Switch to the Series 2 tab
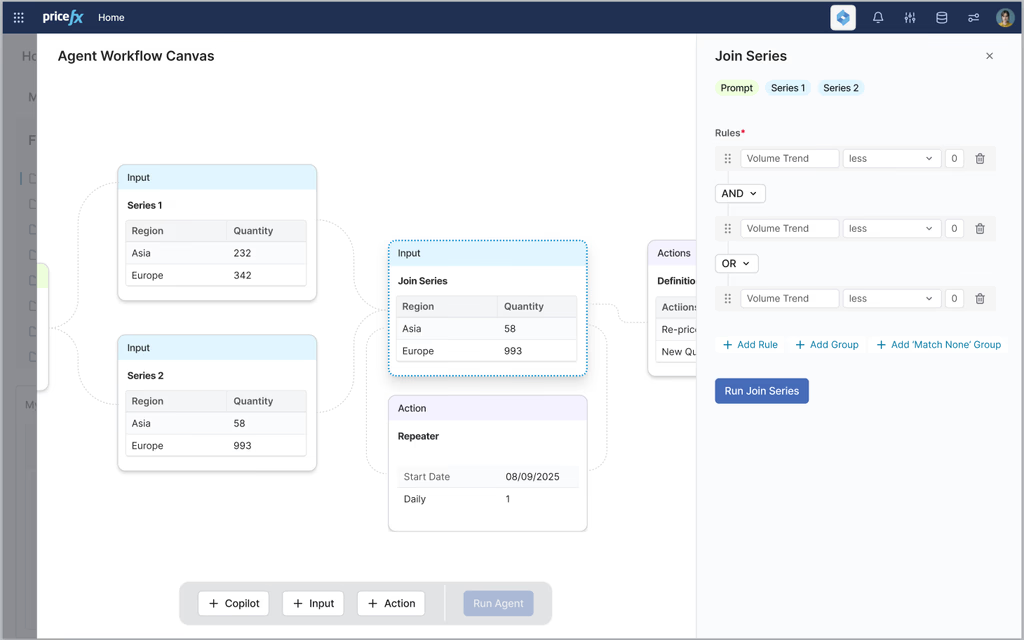 pyautogui.click(x=840, y=88)
